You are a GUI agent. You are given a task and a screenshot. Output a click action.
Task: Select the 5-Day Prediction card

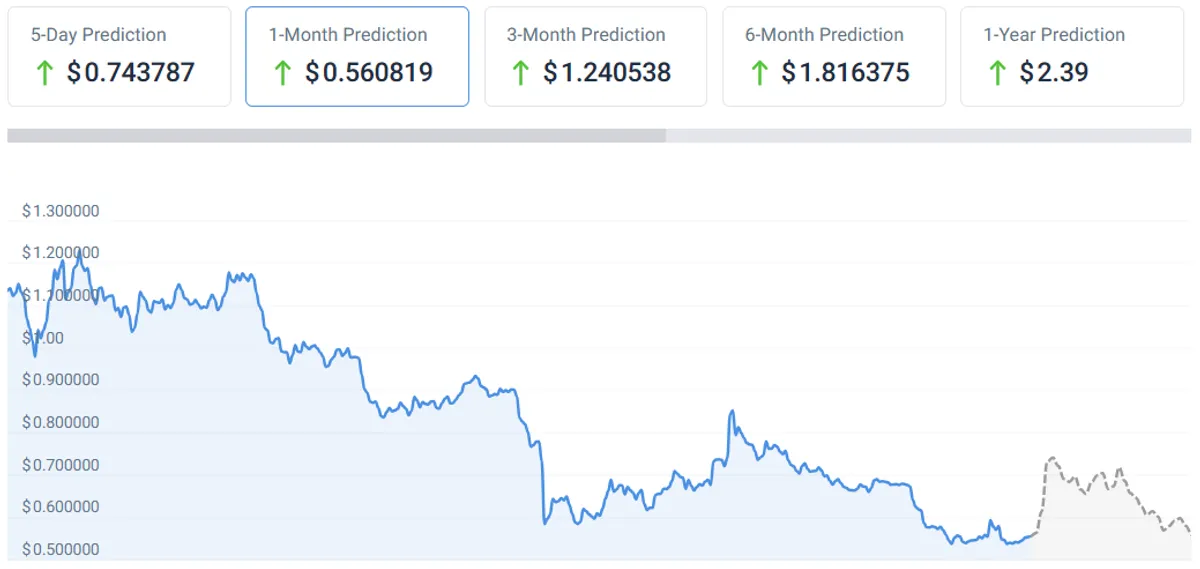click(119, 56)
